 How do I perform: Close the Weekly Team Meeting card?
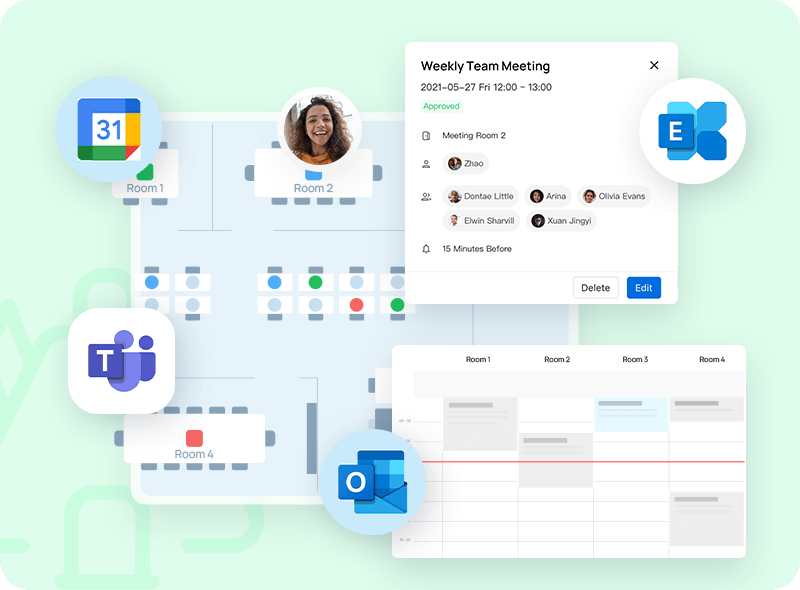[654, 65]
